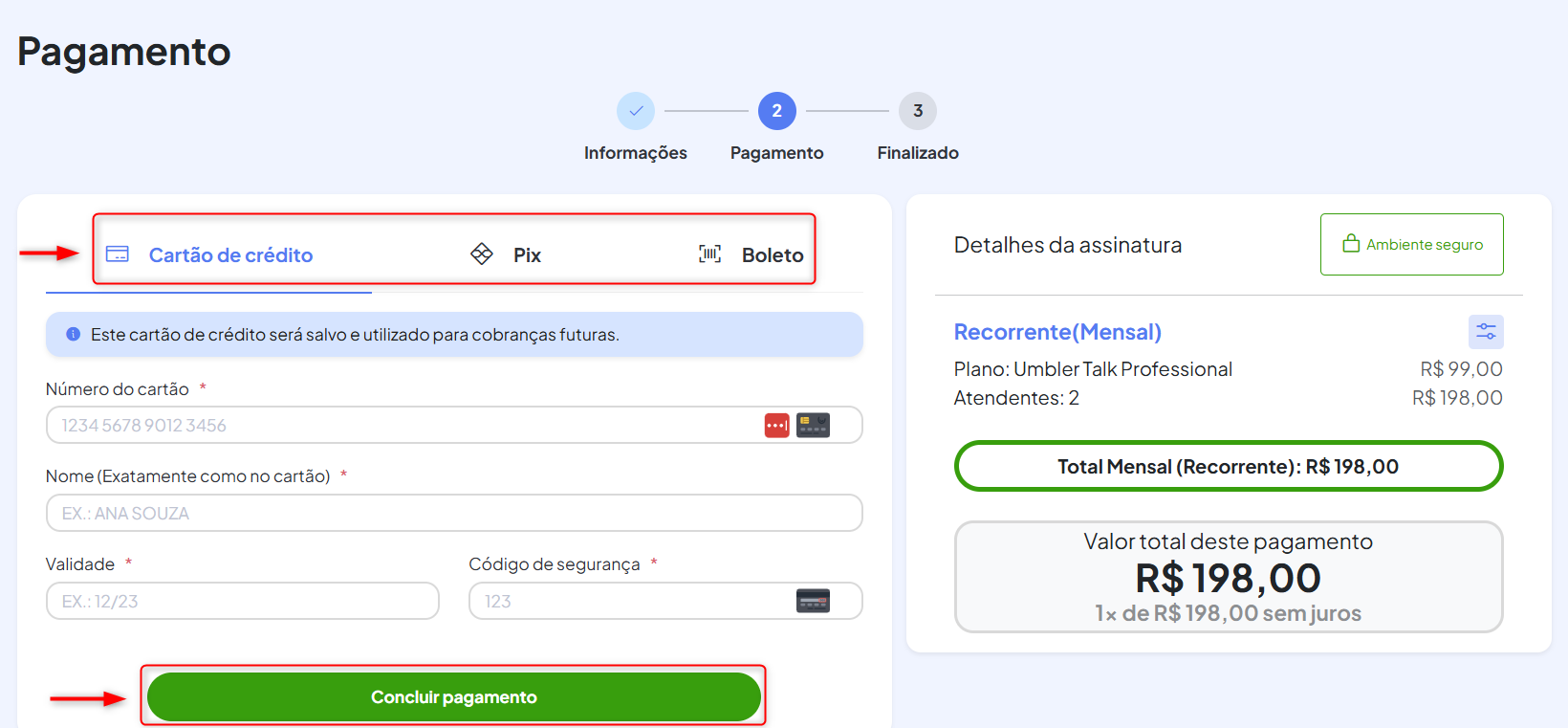Click the lock icon in Ambiente seguro

coord(1350,244)
